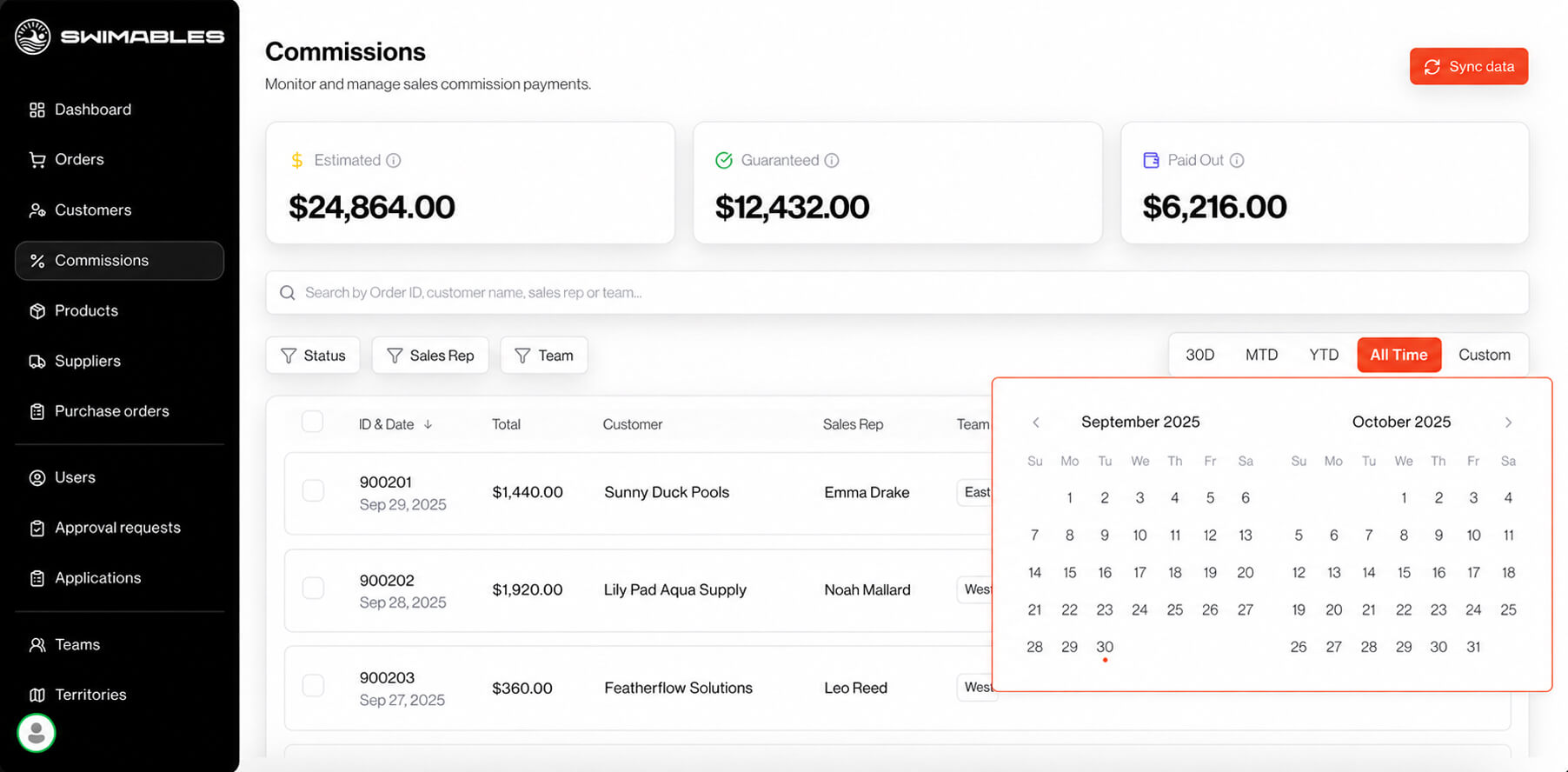Open the Team filter dropdown
Viewport: 1568px width, 772px height.
544,356
